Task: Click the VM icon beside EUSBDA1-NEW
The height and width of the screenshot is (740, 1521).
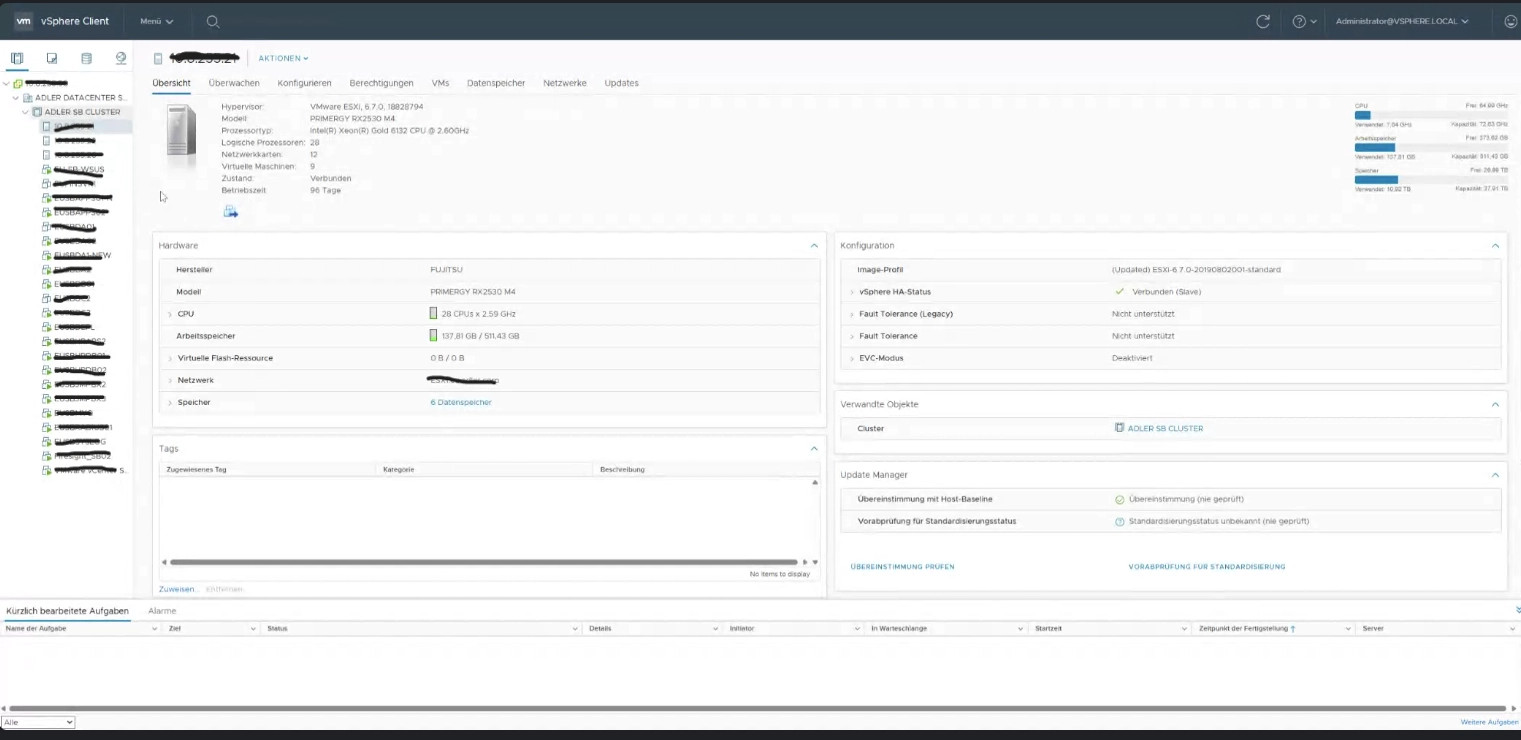Action: pos(46,255)
